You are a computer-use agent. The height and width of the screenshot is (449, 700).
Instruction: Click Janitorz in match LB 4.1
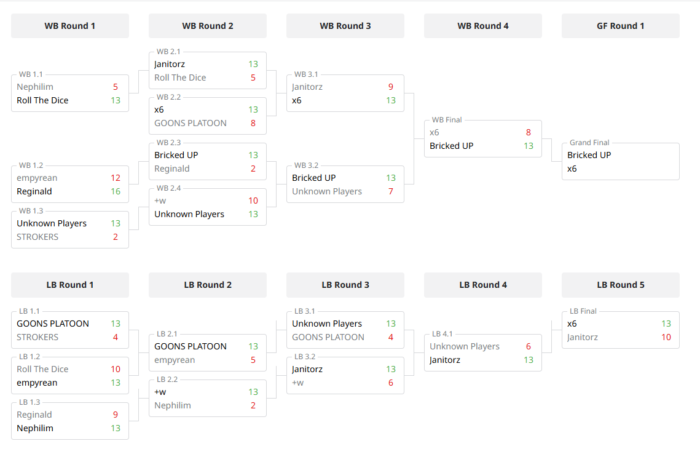(445, 360)
